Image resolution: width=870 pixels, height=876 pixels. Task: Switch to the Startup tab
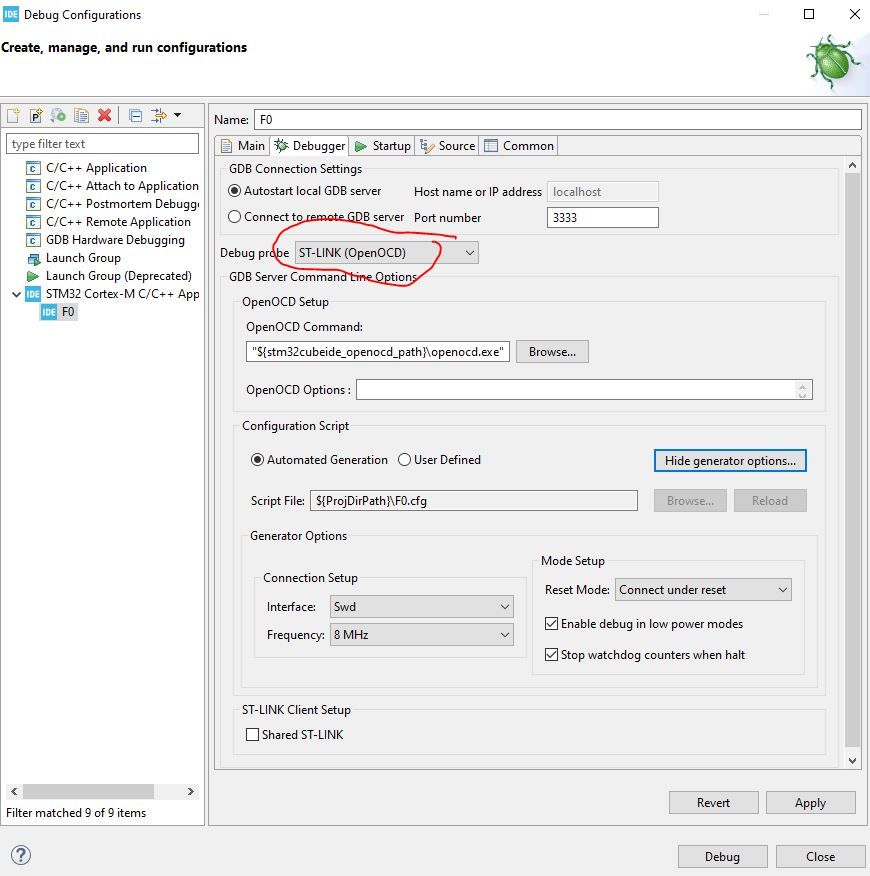click(x=383, y=146)
